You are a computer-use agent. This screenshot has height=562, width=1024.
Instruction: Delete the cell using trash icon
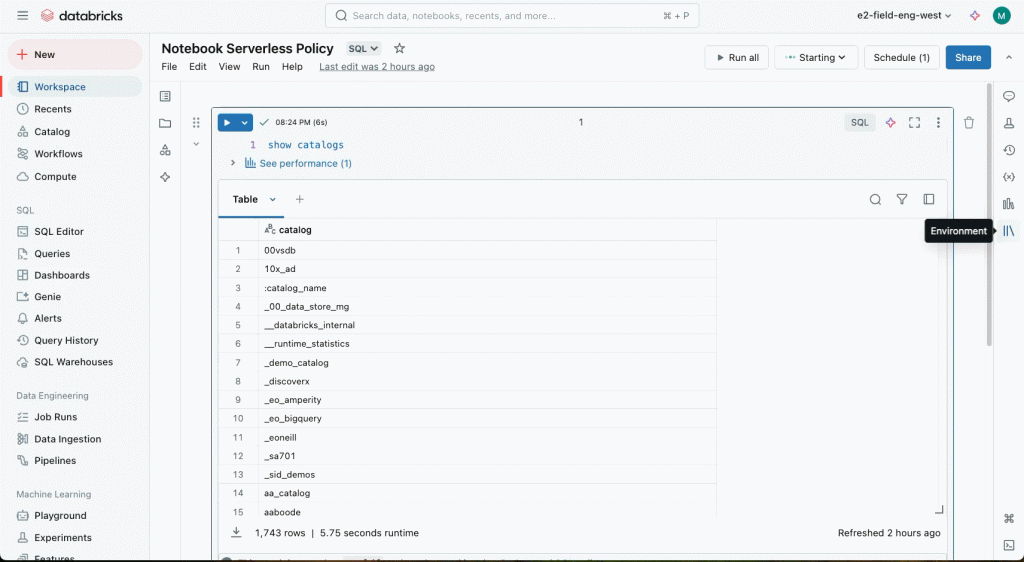pyautogui.click(x=968, y=123)
